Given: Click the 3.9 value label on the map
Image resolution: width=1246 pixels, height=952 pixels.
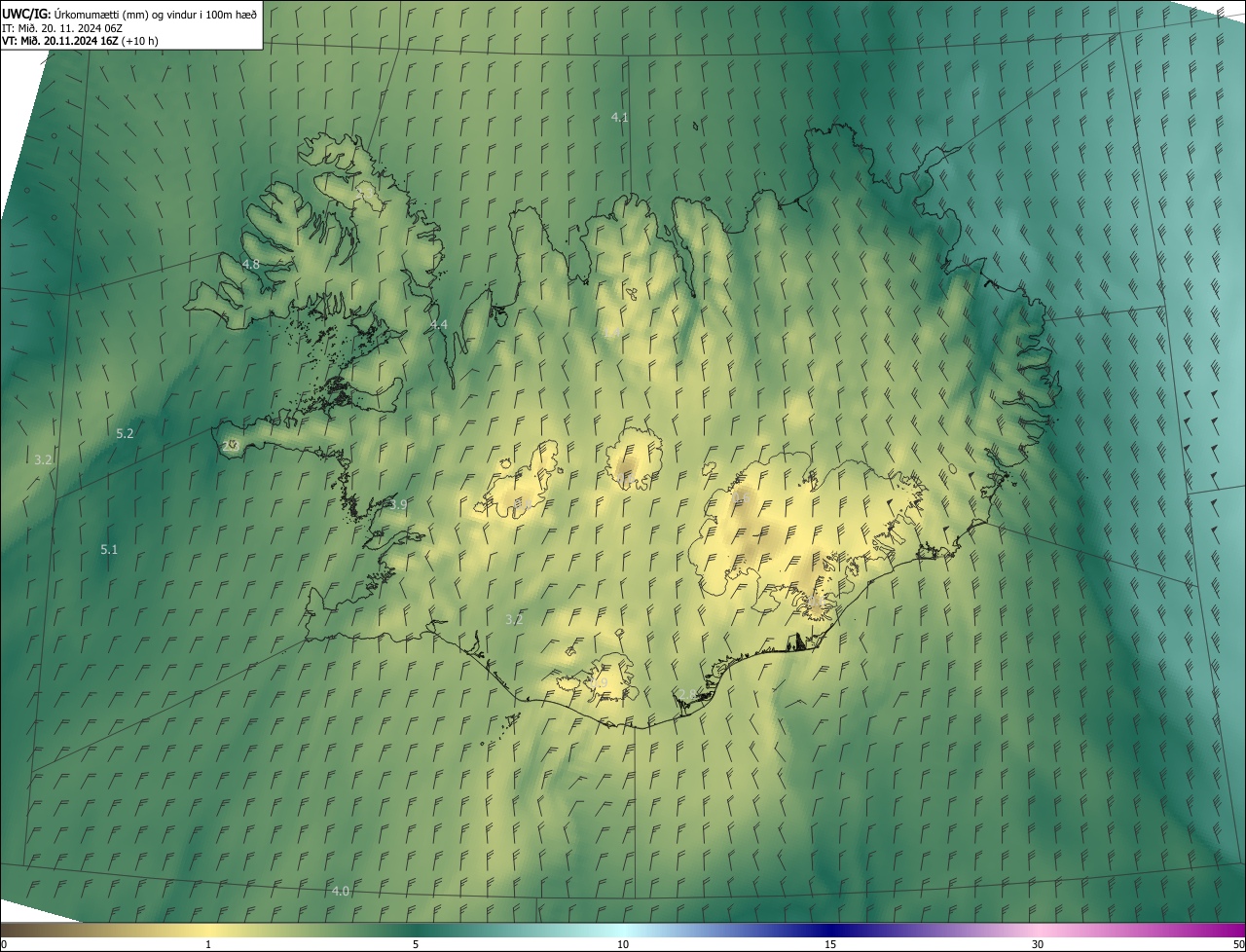Looking at the screenshot, I should click(x=398, y=504).
